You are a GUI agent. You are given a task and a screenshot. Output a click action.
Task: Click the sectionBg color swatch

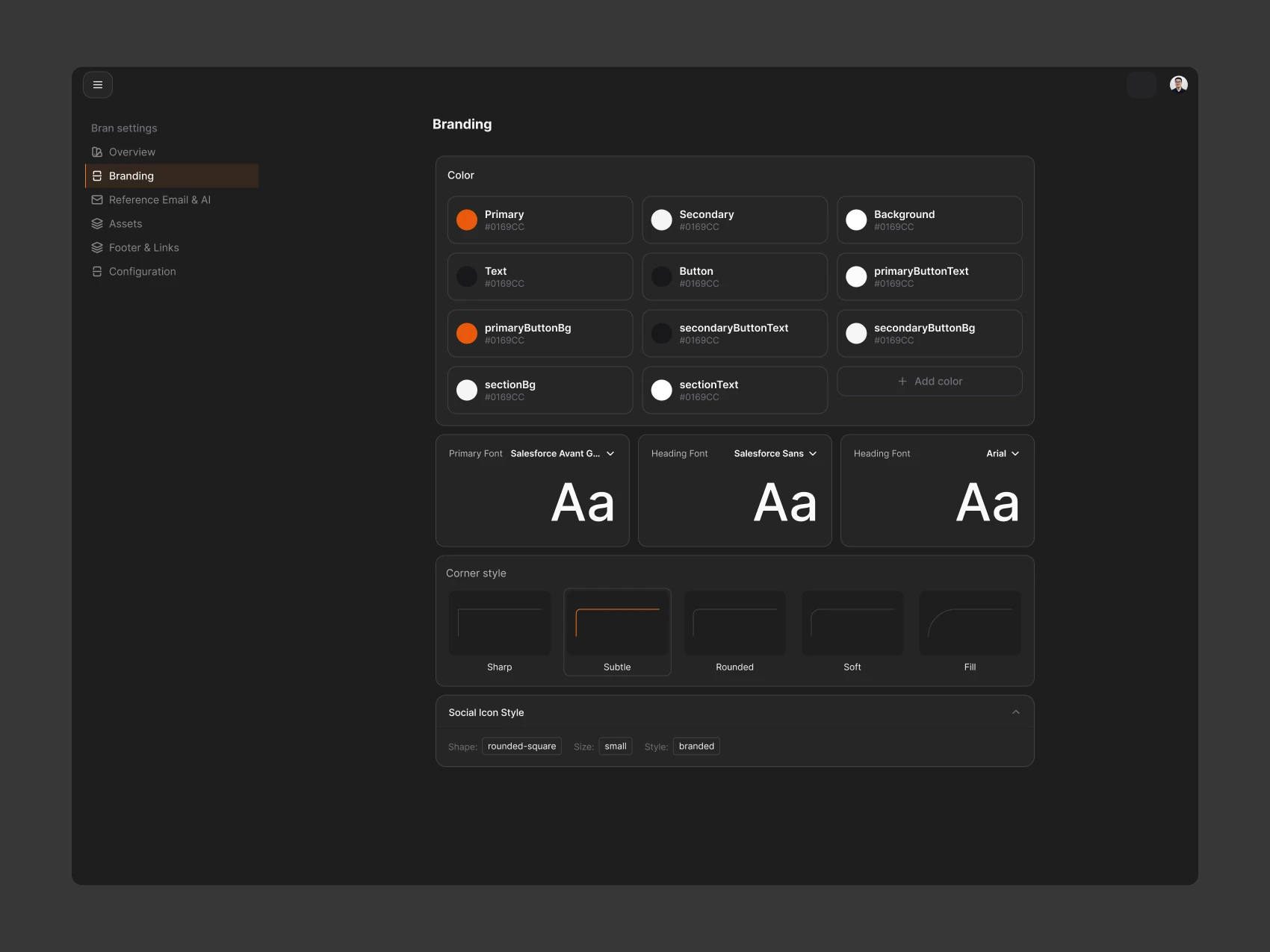point(467,391)
